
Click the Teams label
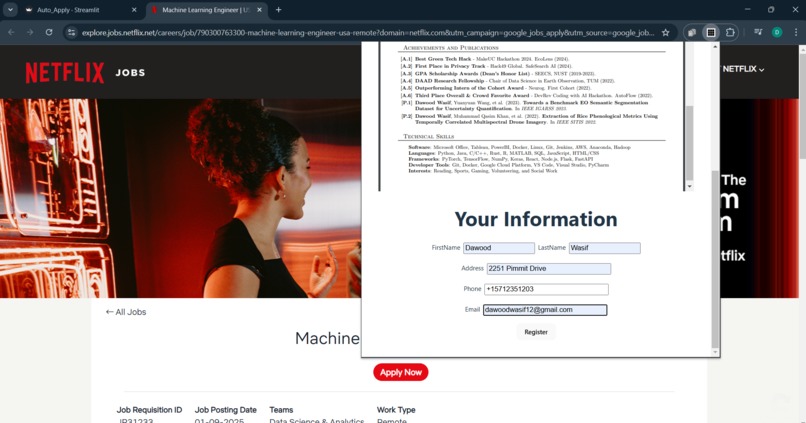click(281, 410)
